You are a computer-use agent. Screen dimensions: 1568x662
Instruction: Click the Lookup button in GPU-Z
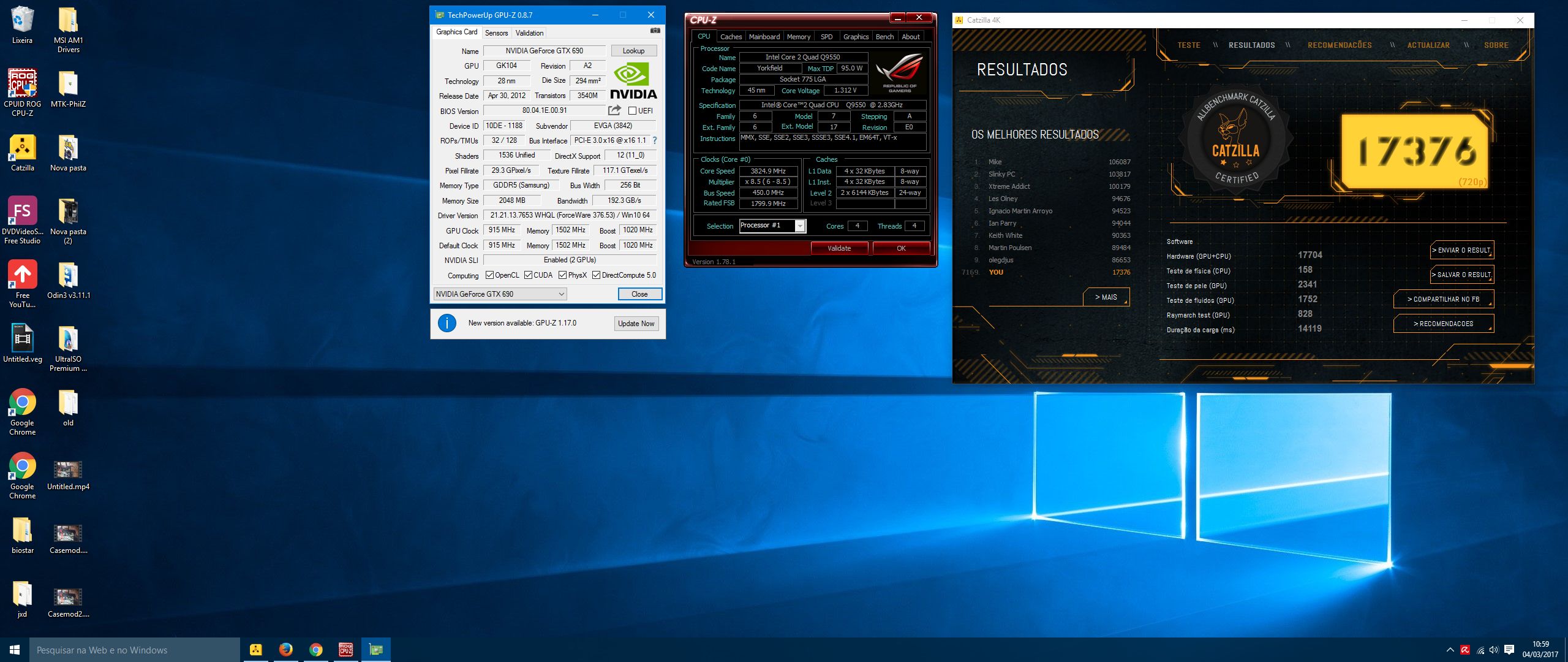coord(633,51)
